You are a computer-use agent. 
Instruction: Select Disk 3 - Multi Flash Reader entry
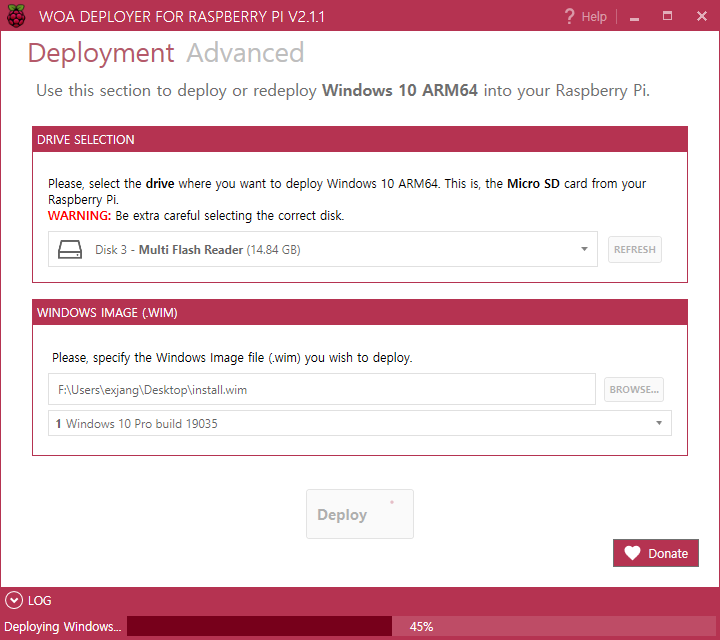323,249
